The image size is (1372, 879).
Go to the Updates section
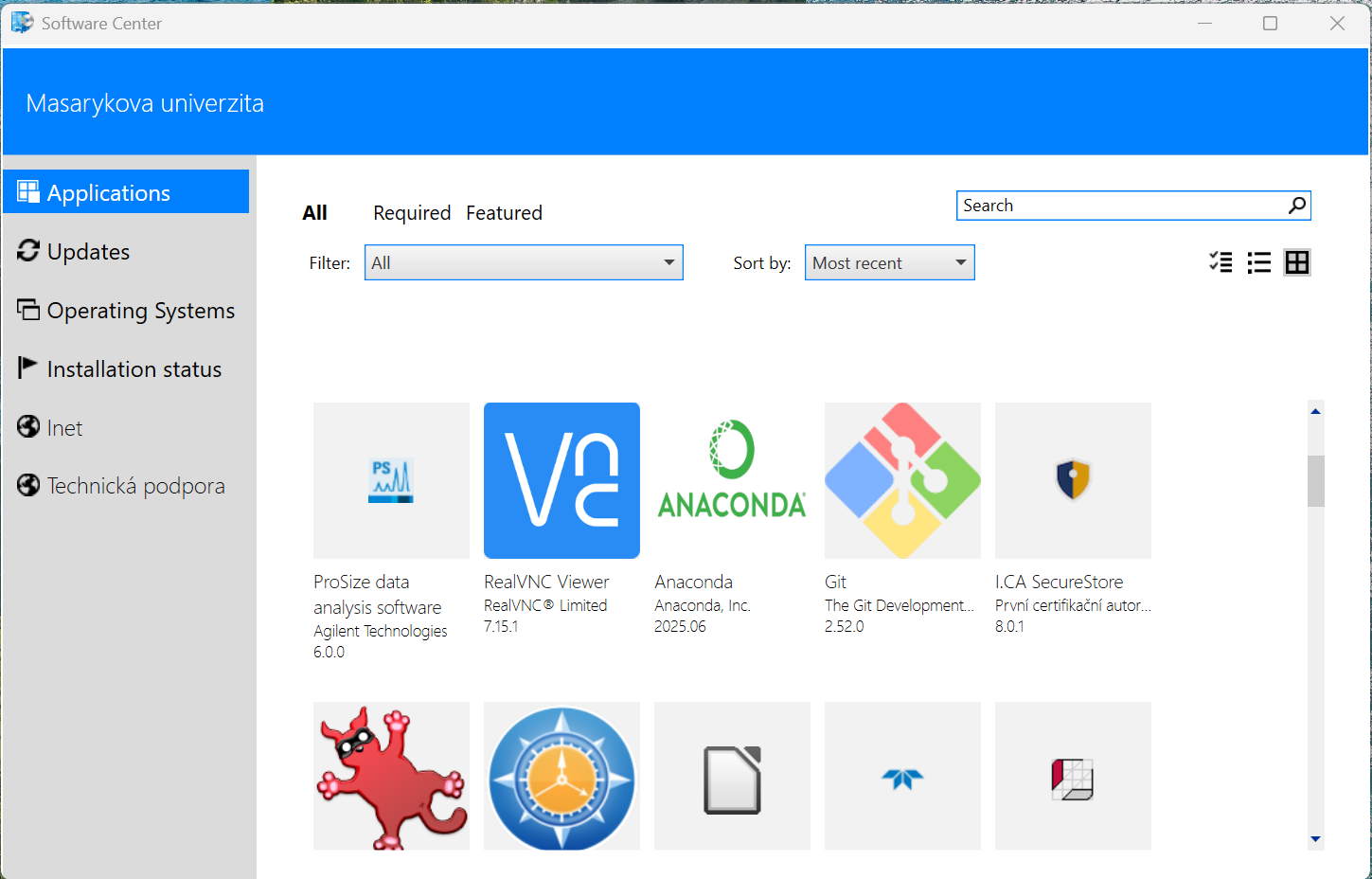[126, 251]
